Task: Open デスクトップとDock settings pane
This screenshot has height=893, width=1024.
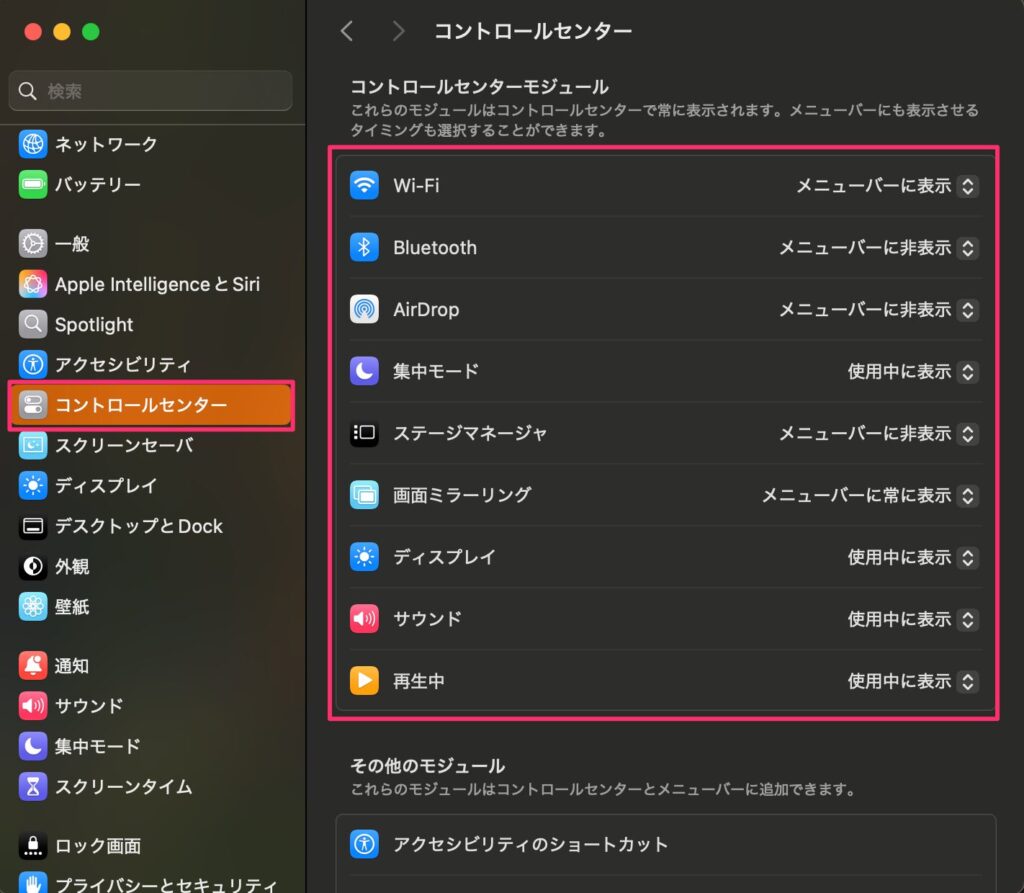Action: 138,526
